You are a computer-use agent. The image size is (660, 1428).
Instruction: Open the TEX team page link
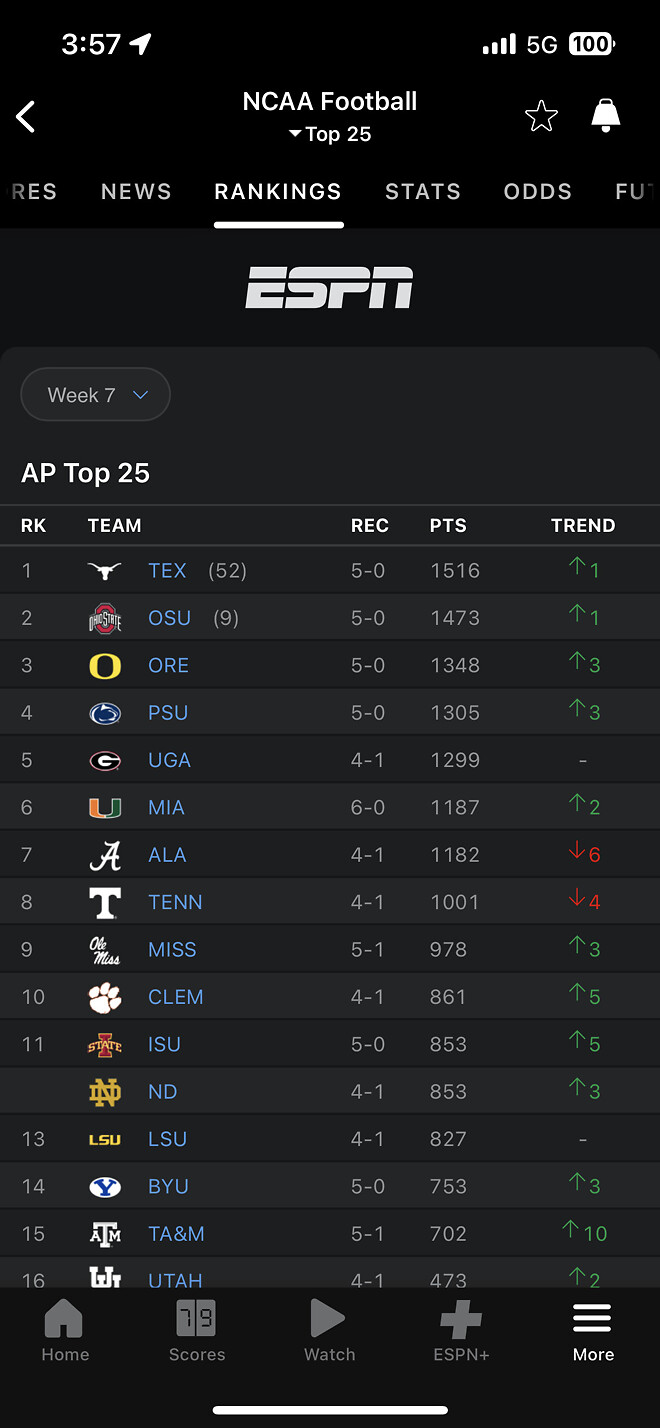pyautogui.click(x=167, y=570)
